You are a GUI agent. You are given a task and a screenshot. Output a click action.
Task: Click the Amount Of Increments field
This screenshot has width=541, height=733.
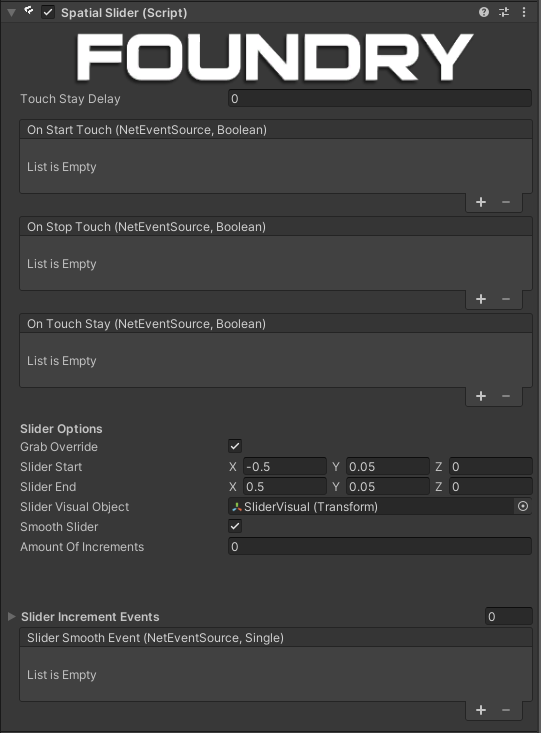coord(380,546)
